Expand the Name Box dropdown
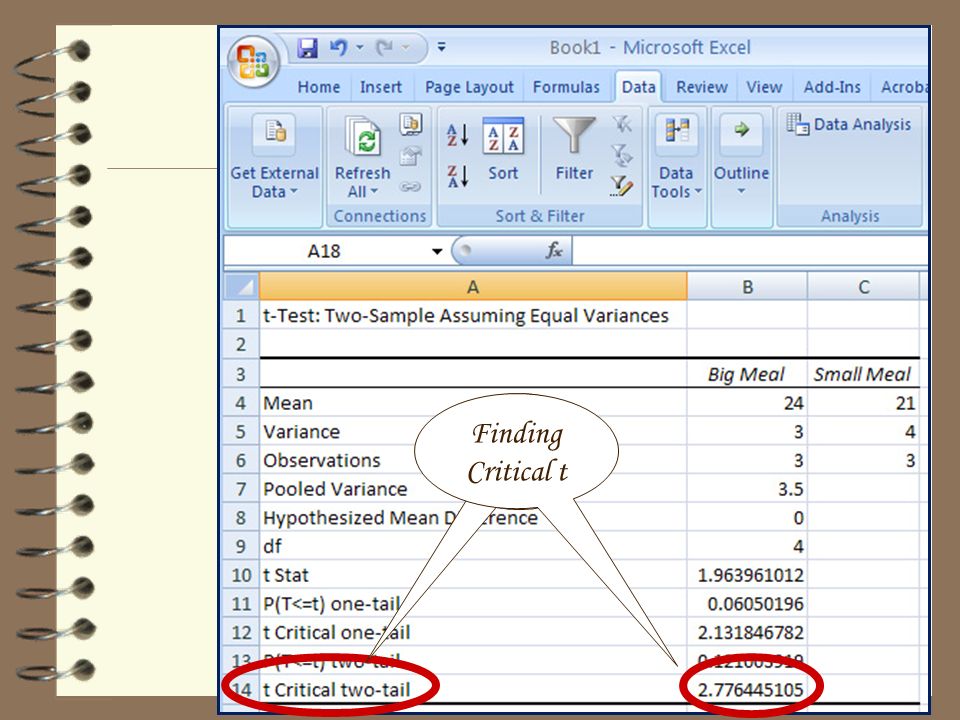960x720 pixels. [437, 251]
